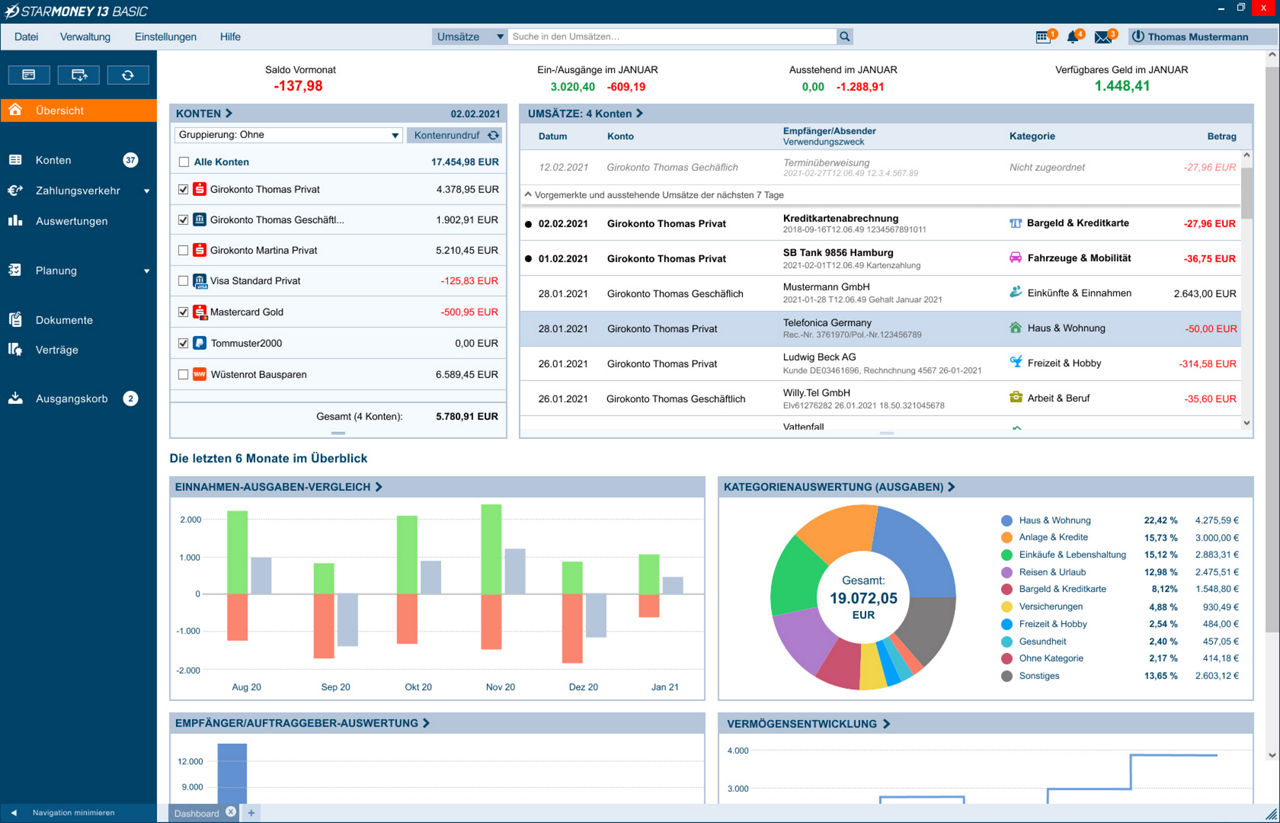Open the Verwaltung menu

point(85,37)
